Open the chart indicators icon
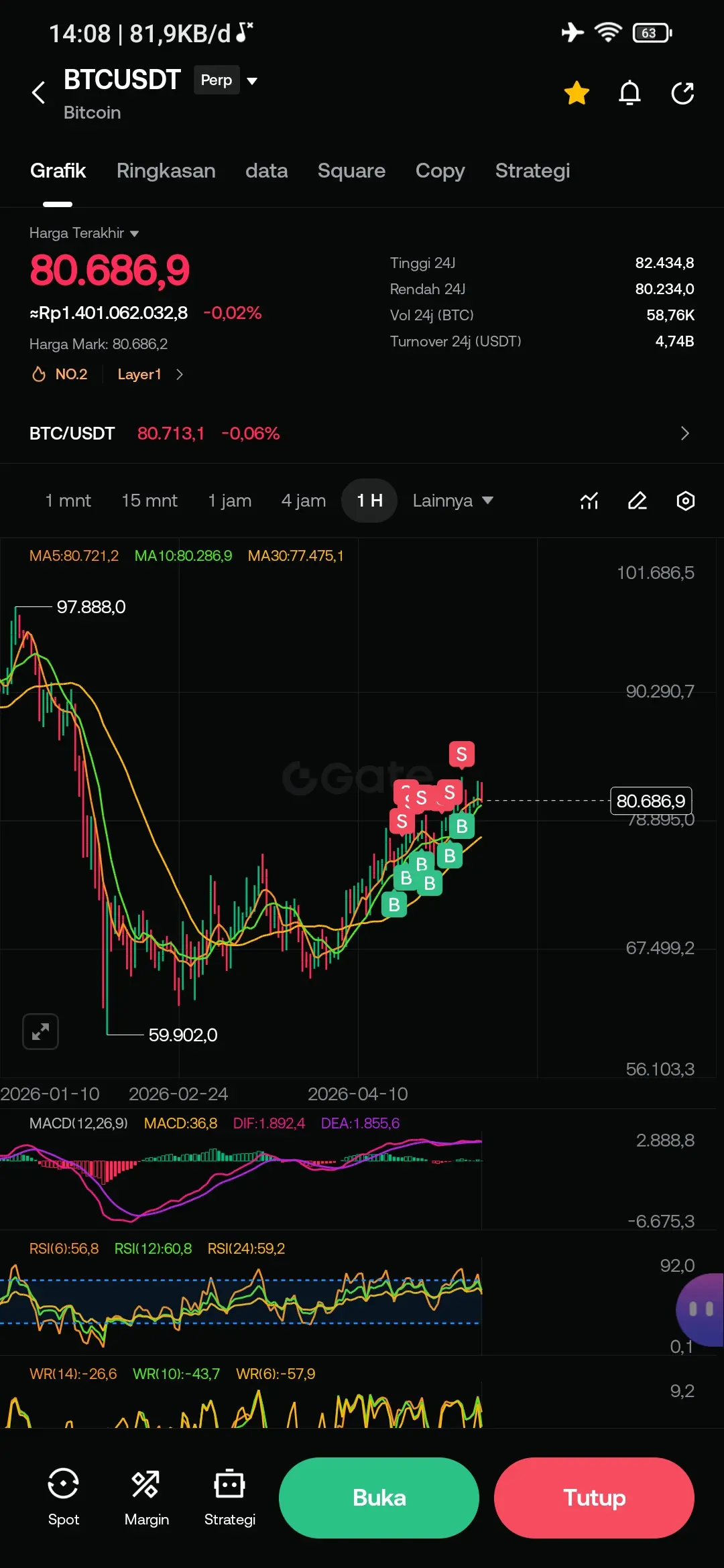Screen dimensions: 724x1568 coord(589,501)
